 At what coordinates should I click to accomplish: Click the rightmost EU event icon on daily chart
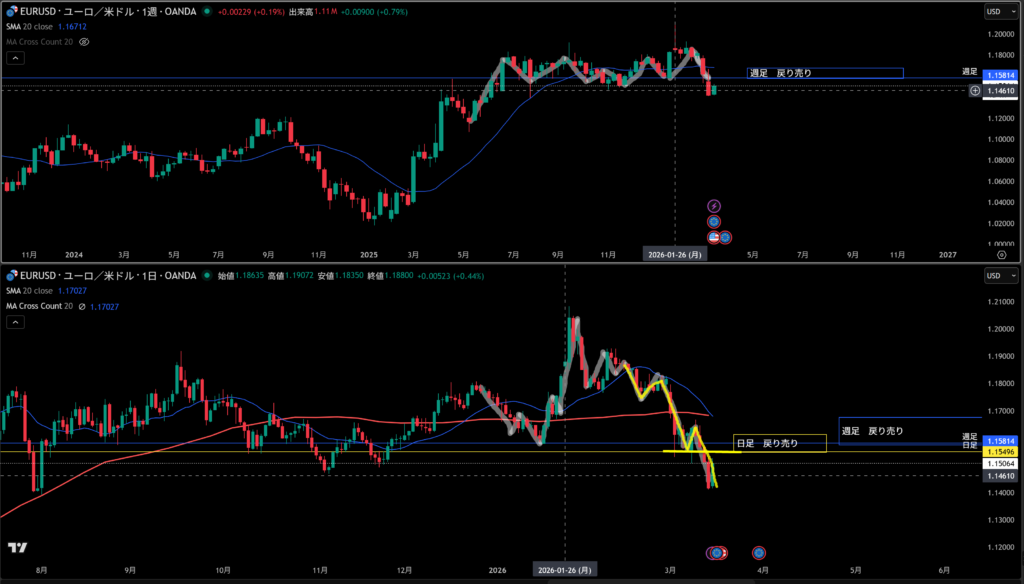759,552
